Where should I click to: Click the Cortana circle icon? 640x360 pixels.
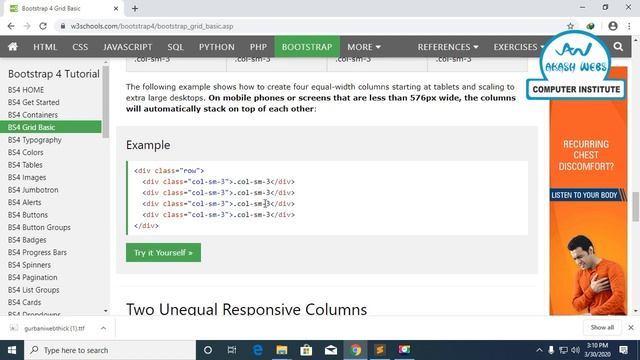pyautogui.click(x=208, y=350)
